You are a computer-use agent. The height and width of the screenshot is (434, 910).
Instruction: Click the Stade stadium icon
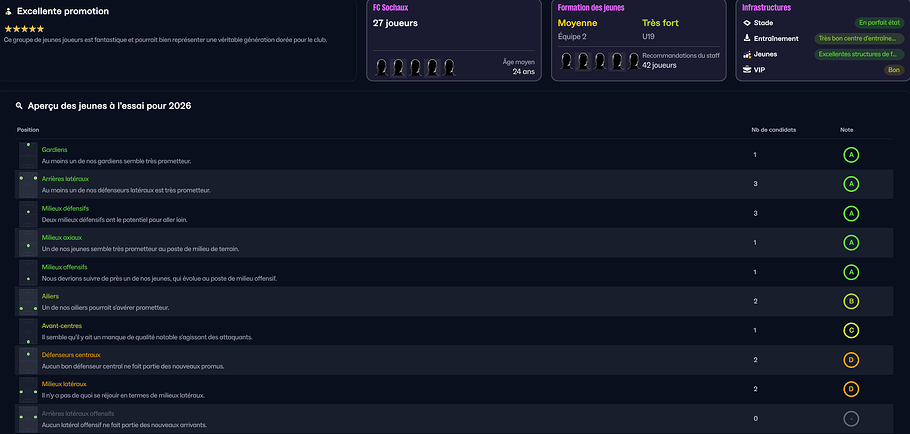746,22
